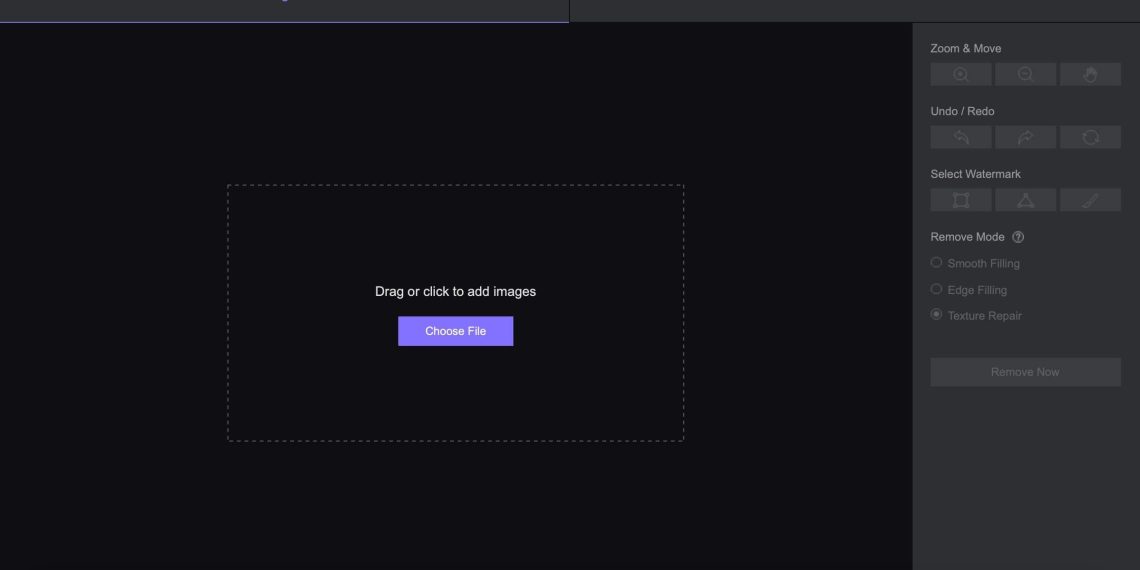Choose the Texture Repair radio option
The height and width of the screenshot is (570, 1140).
pos(937,315)
